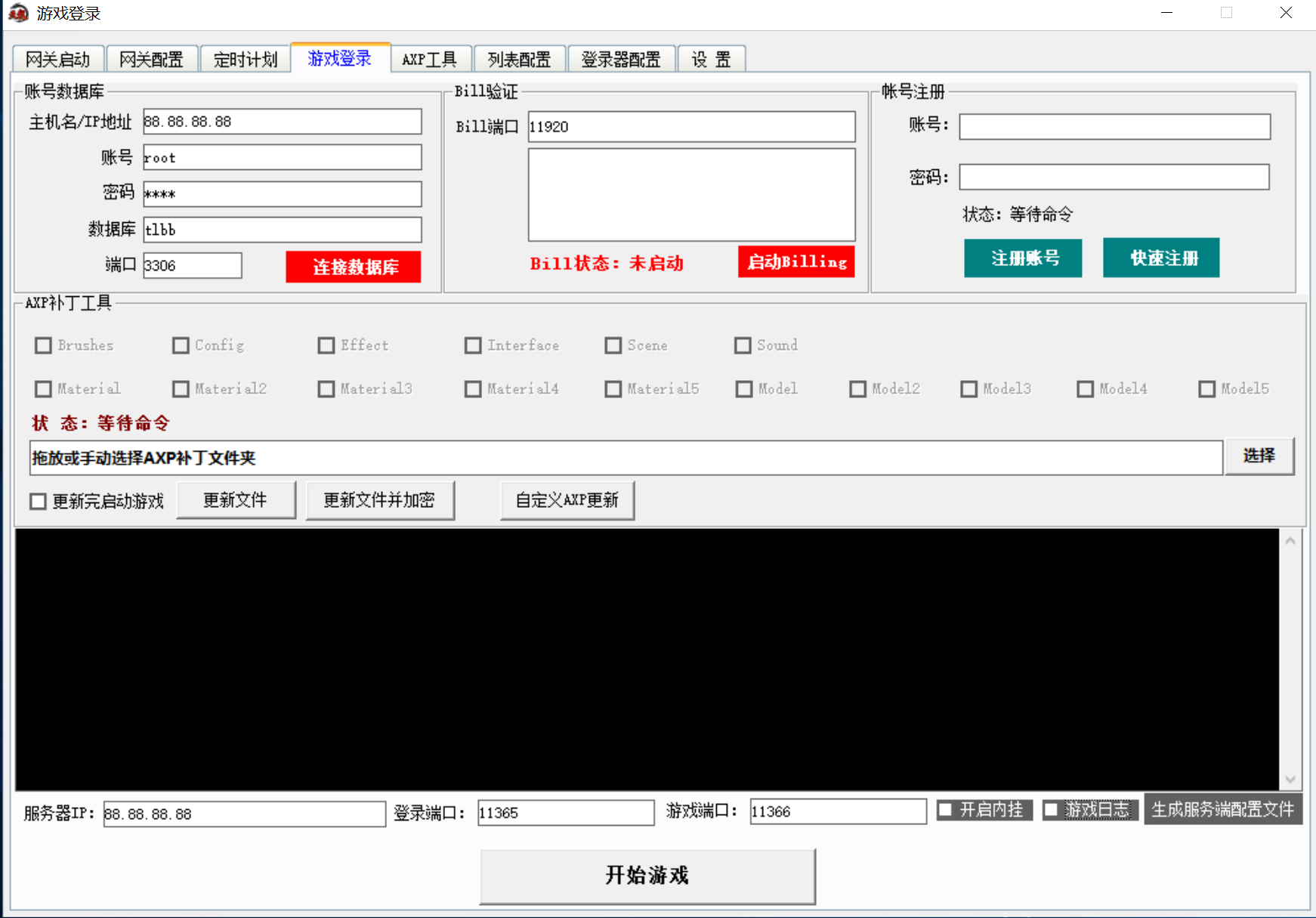The height and width of the screenshot is (918, 1316).
Task: Toggle the Model5 checkbox
Action: pyautogui.click(x=1207, y=388)
